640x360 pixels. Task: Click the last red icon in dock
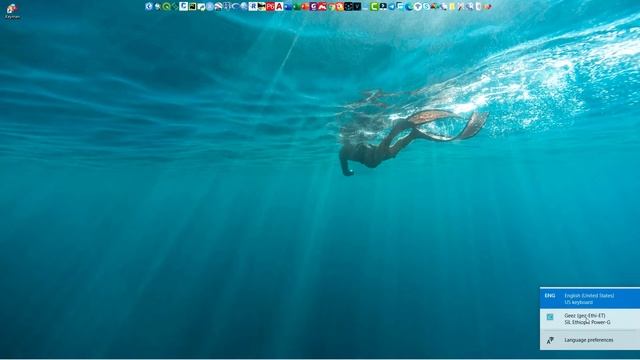[x=488, y=6]
